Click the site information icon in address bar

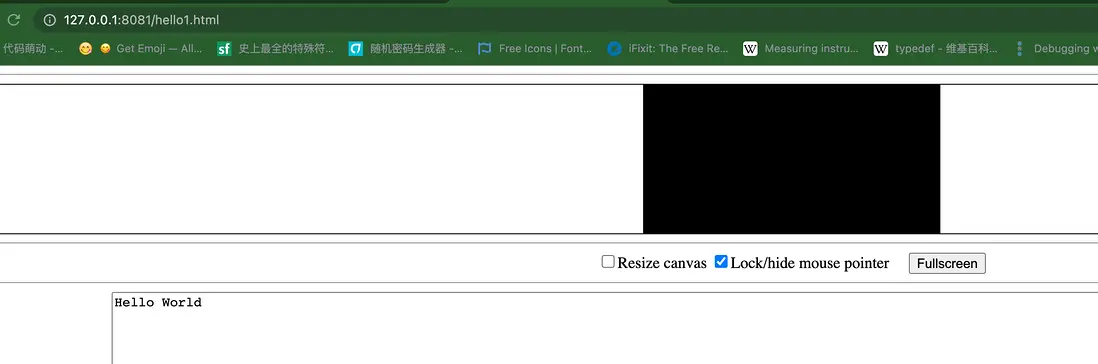49,20
